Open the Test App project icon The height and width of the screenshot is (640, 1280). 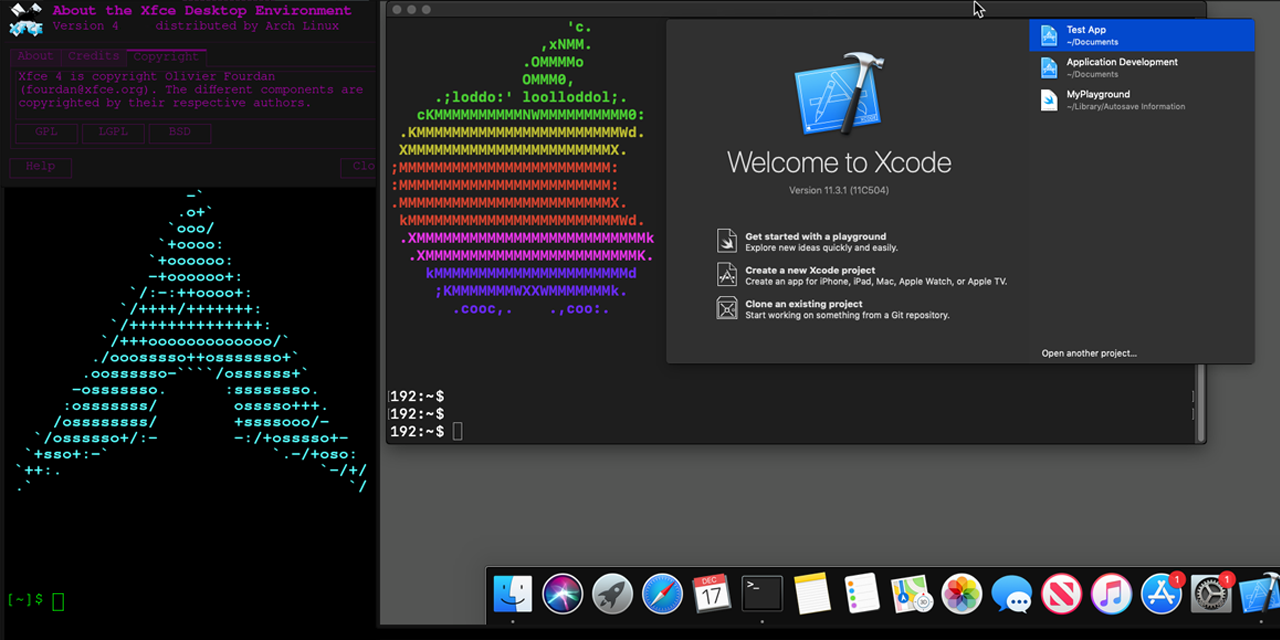[1049, 34]
